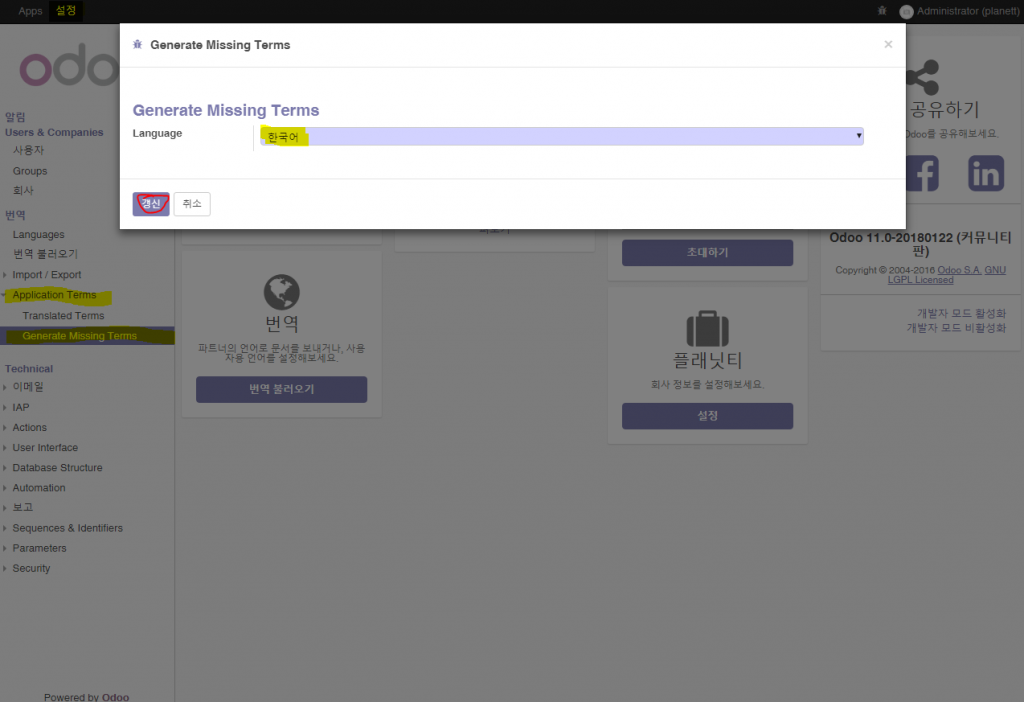Open 회사 in the sidebar
Screen dimensions: 1024x702
[24, 191]
